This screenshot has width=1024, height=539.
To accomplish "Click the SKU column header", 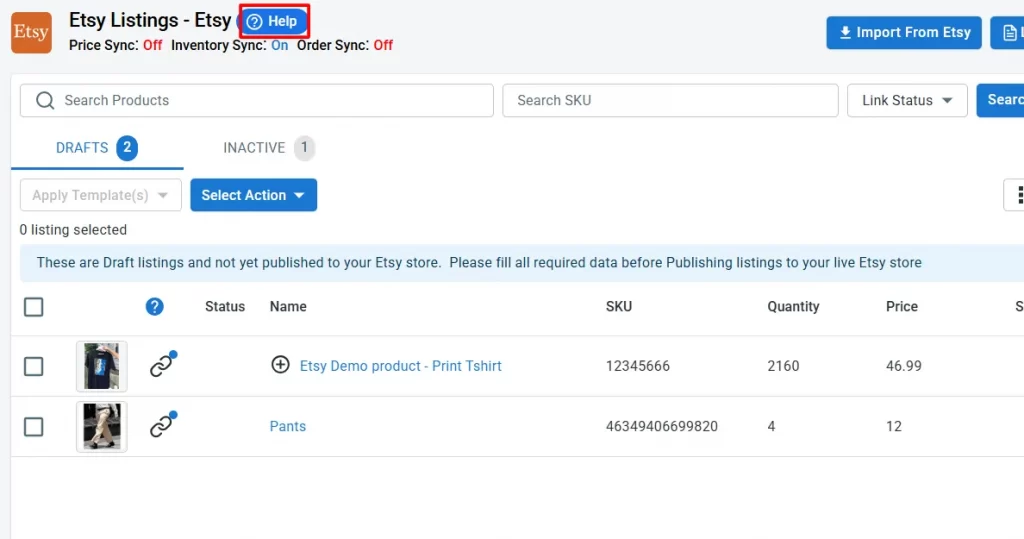I will click(618, 306).
